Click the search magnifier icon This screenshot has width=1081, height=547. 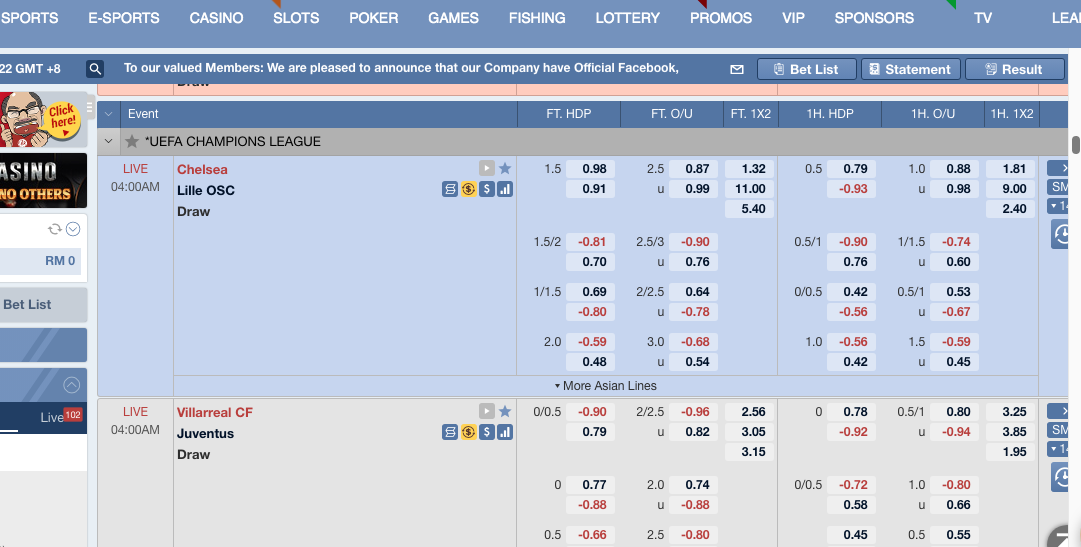[x=95, y=69]
